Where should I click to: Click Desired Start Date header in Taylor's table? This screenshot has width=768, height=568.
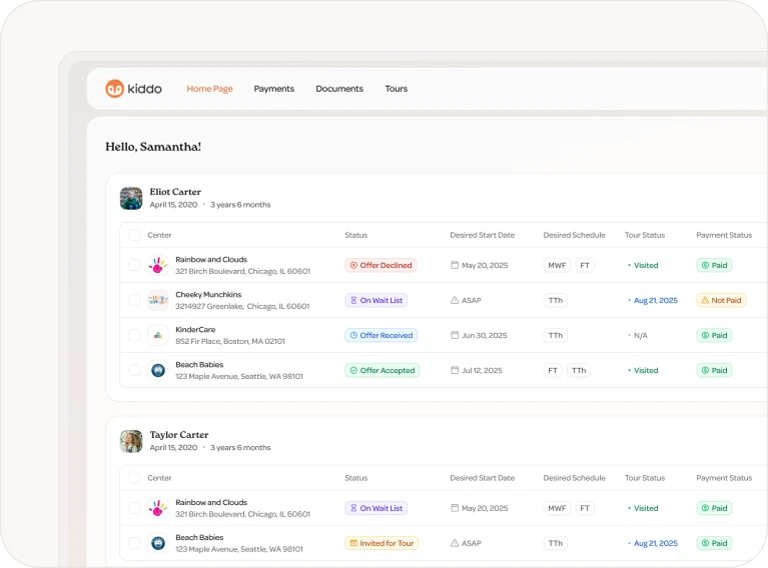coord(482,478)
